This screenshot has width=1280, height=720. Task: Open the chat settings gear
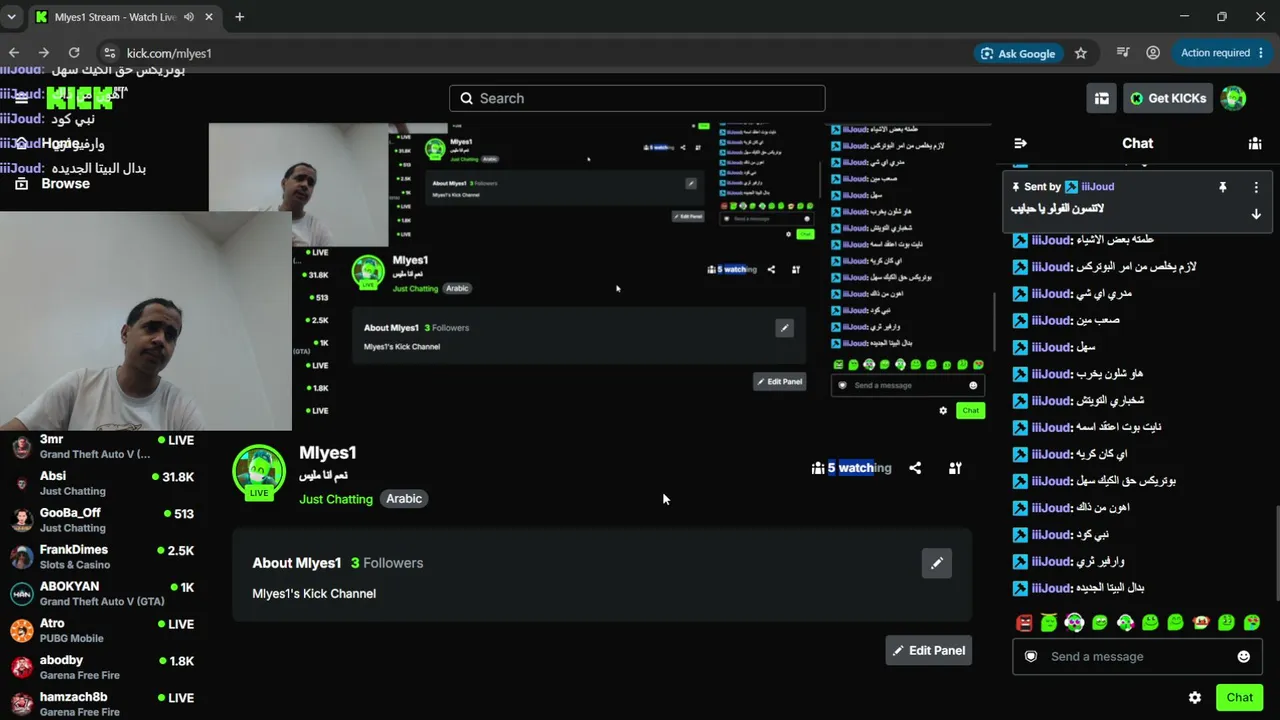(x=1195, y=698)
